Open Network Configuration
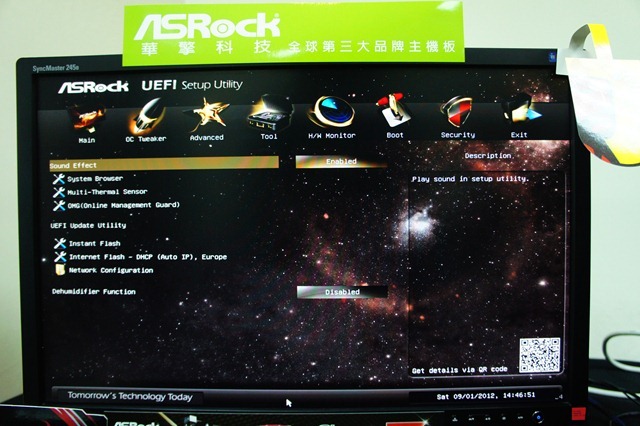Image resolution: width=640 pixels, height=426 pixels. tap(111, 270)
